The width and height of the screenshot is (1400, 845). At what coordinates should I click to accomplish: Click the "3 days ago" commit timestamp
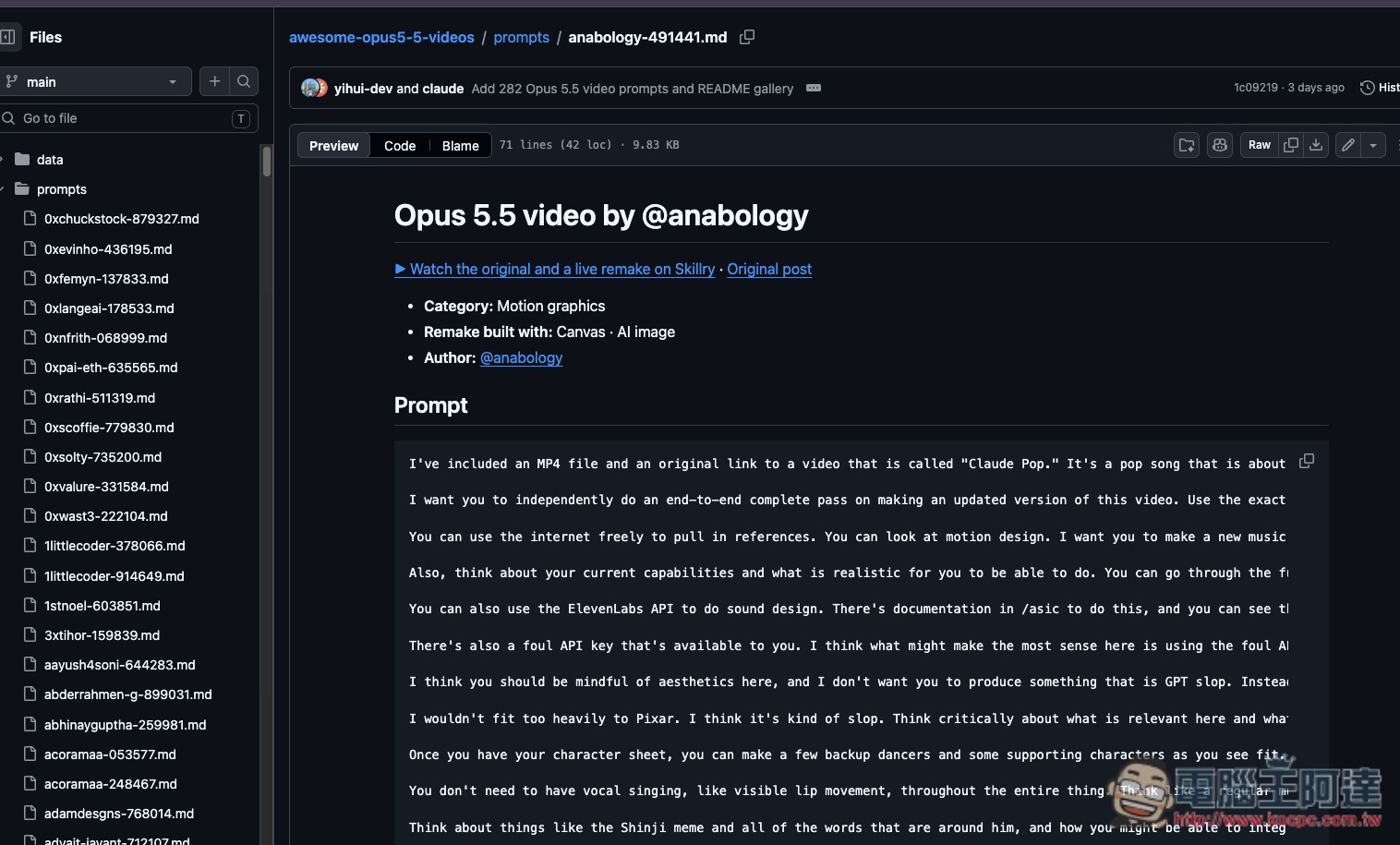click(1316, 88)
